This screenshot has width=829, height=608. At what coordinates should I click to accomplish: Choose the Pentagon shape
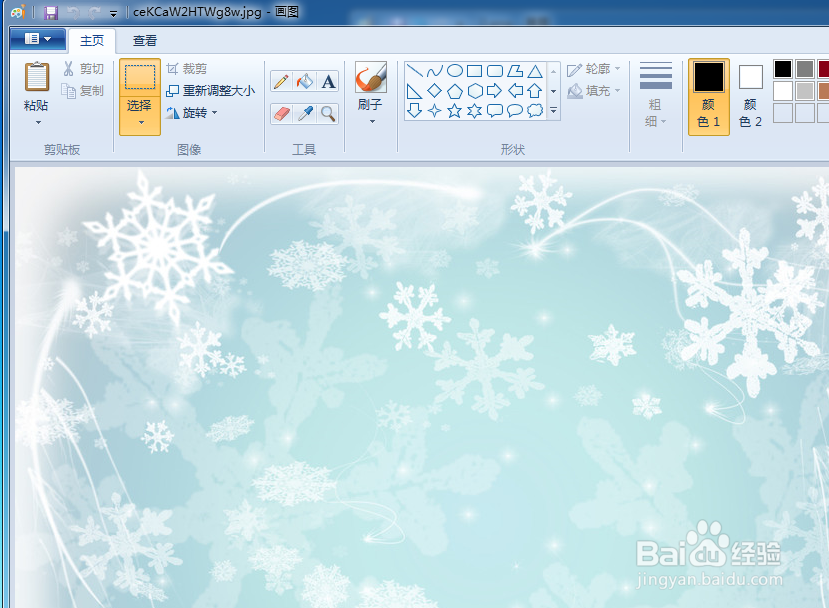pos(455,91)
